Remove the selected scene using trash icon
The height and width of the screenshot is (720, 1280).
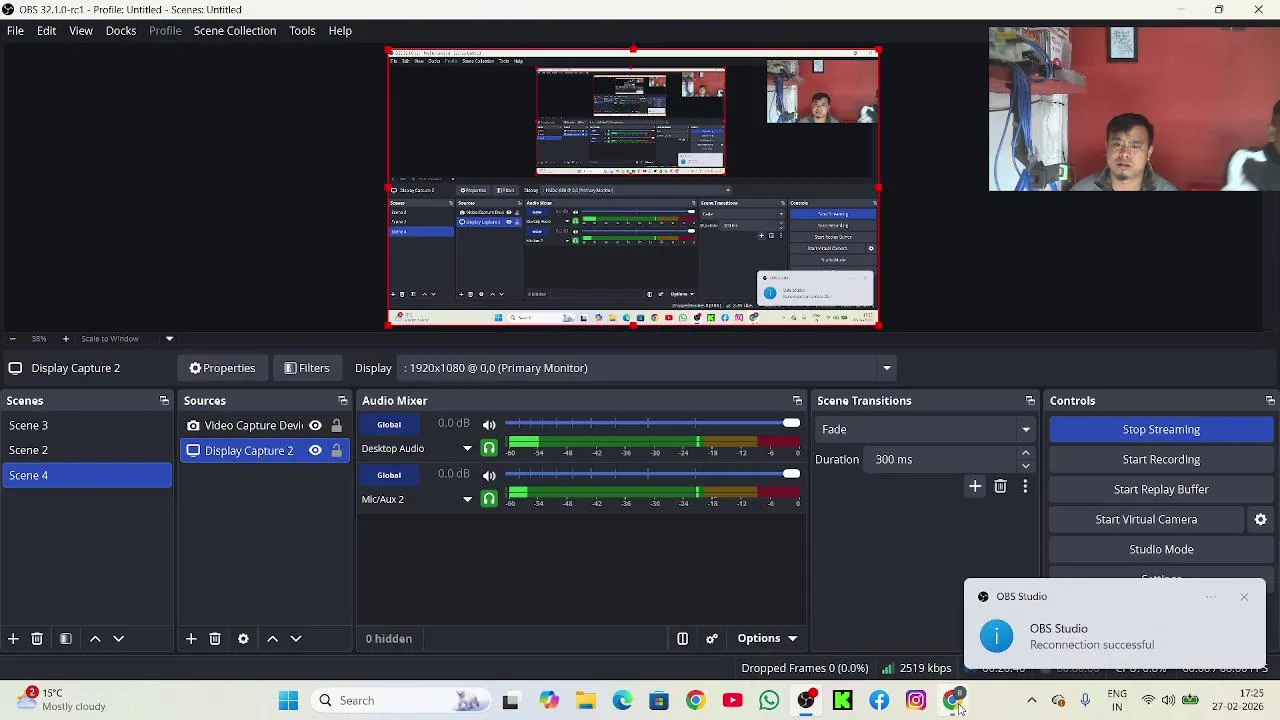(x=37, y=638)
